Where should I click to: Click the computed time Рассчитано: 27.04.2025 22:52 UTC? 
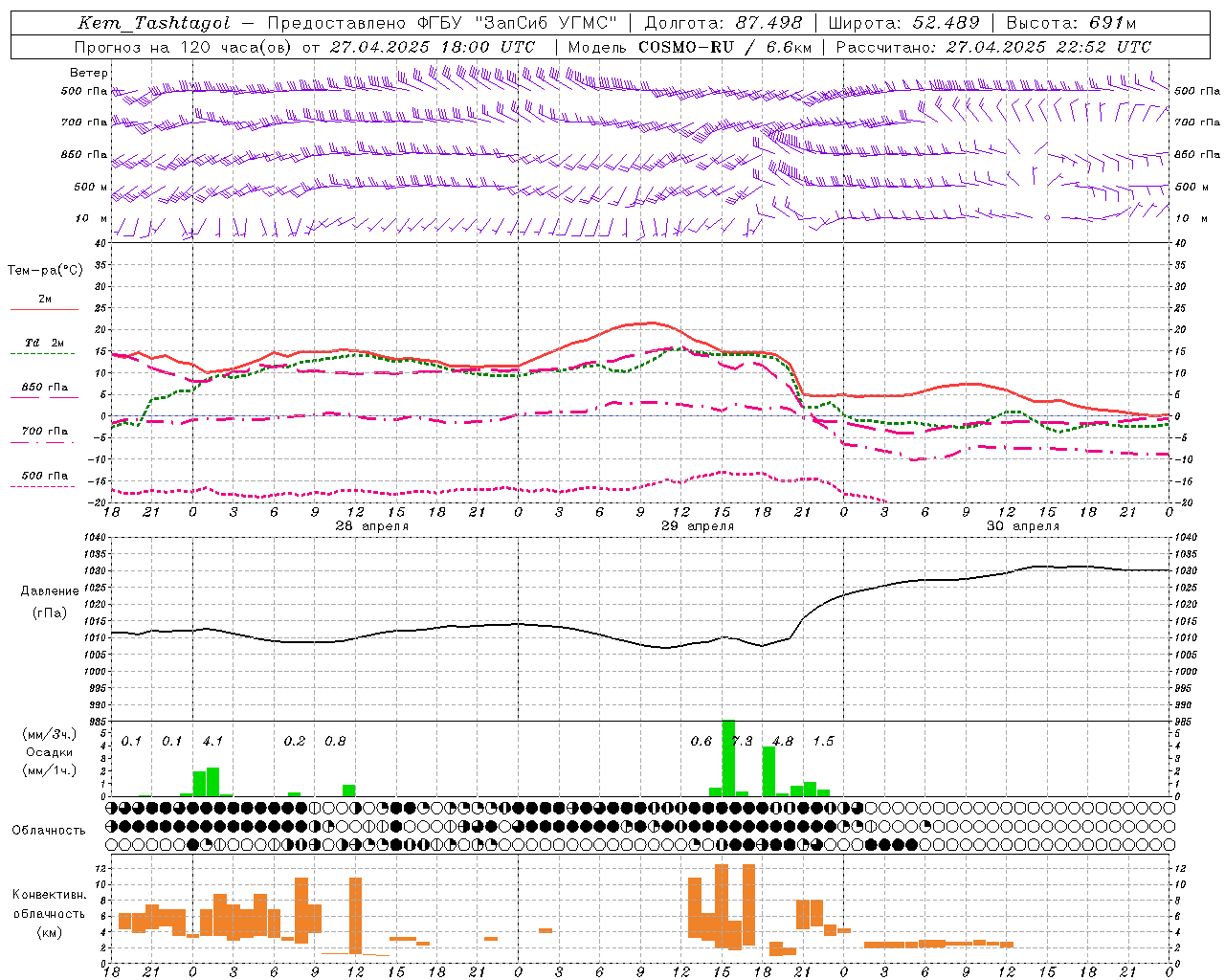pyautogui.click(x=993, y=46)
